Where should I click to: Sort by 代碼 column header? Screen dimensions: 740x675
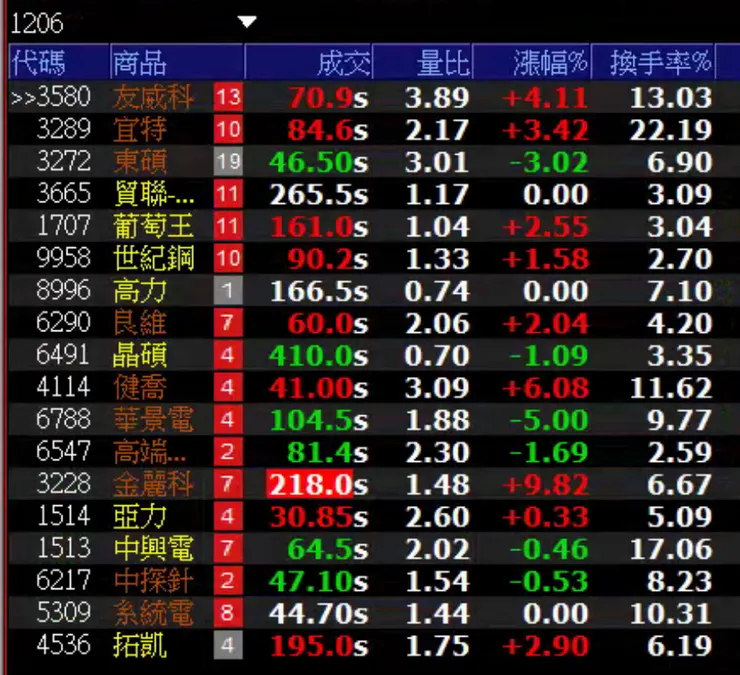(x=59, y=62)
